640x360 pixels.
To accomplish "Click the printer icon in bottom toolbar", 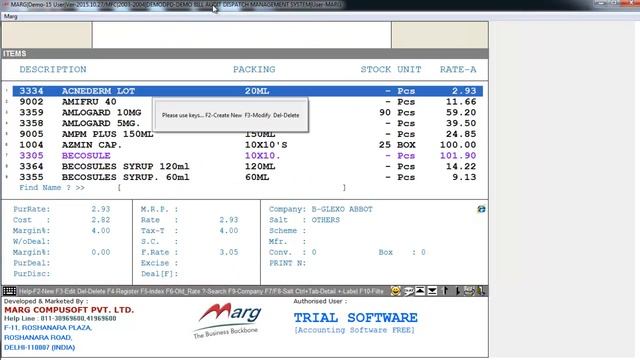I will click(469, 291).
